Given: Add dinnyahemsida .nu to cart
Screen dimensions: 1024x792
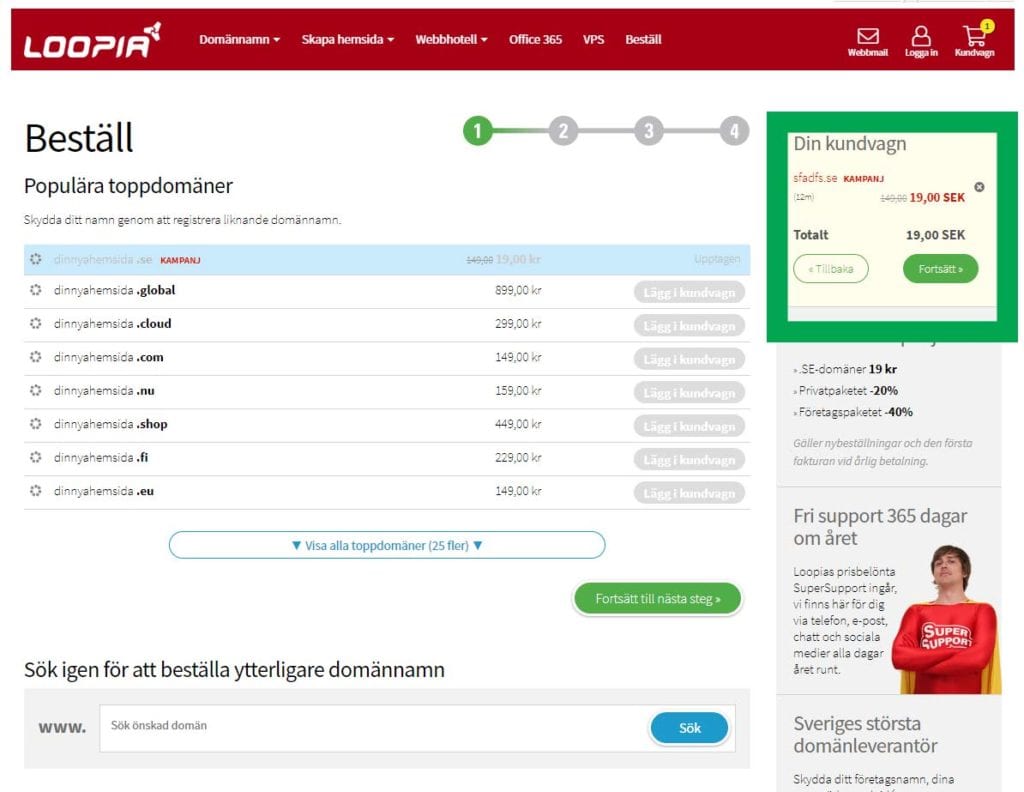Looking at the screenshot, I should (x=689, y=393).
